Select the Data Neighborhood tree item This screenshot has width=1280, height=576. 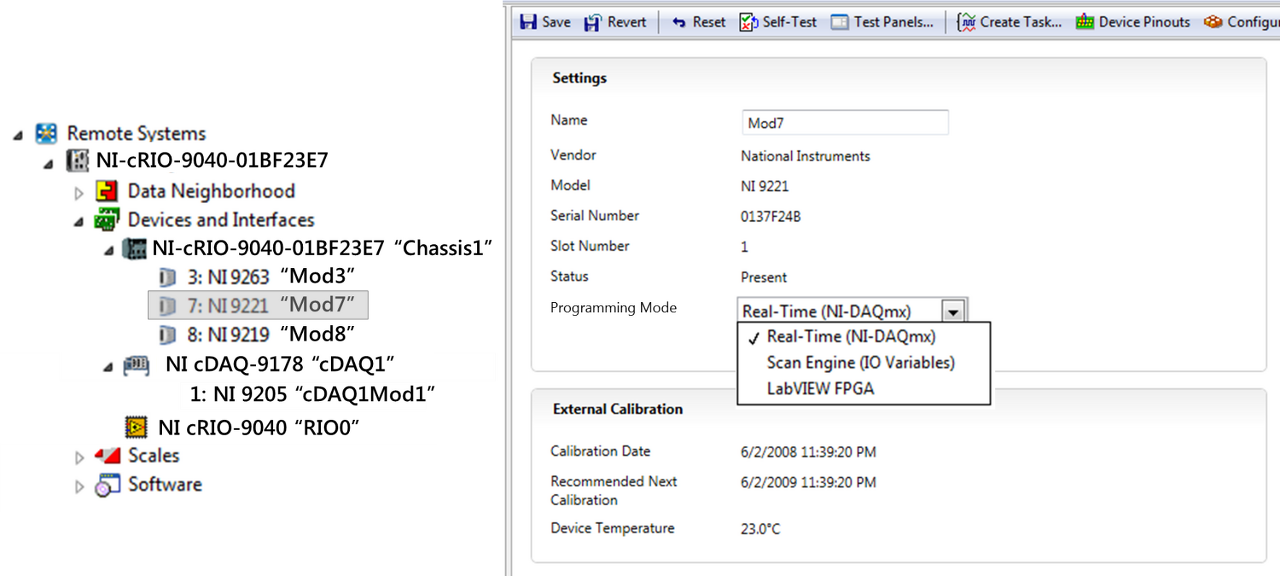(x=211, y=191)
